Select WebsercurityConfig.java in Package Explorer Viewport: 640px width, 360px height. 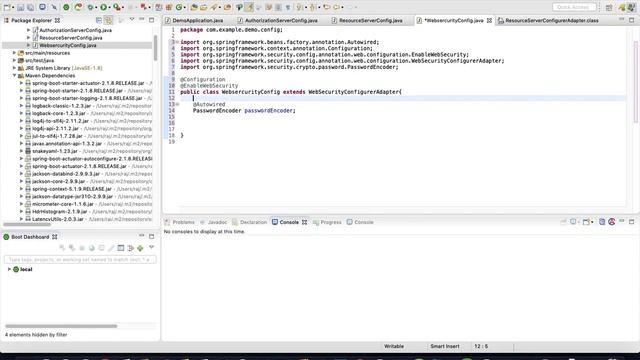(x=68, y=45)
